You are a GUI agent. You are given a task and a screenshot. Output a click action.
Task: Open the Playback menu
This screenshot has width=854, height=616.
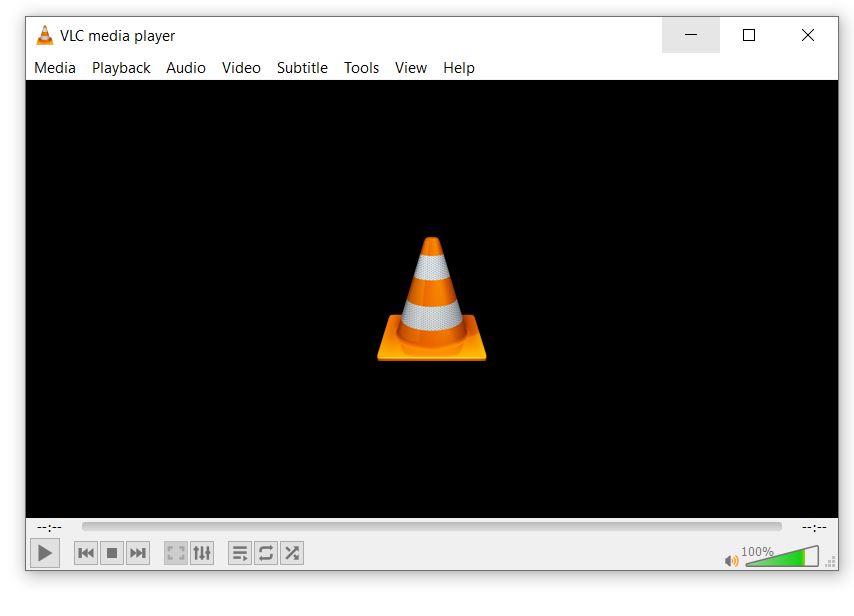(121, 68)
